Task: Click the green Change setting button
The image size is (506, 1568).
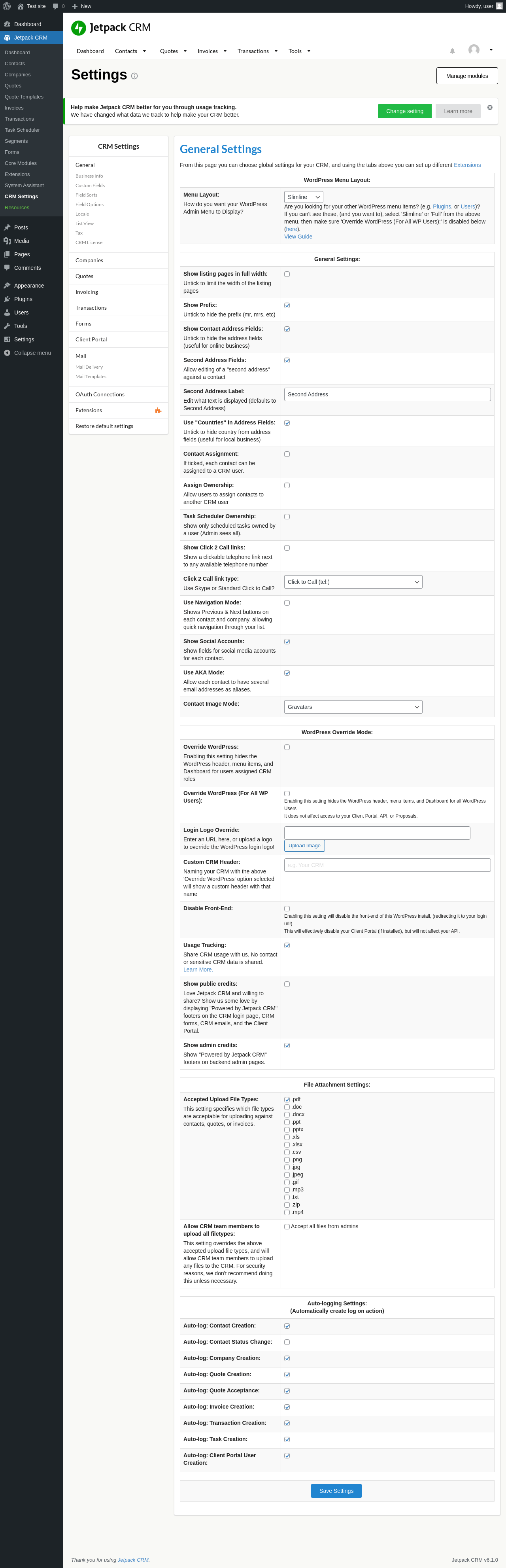Action: point(404,112)
